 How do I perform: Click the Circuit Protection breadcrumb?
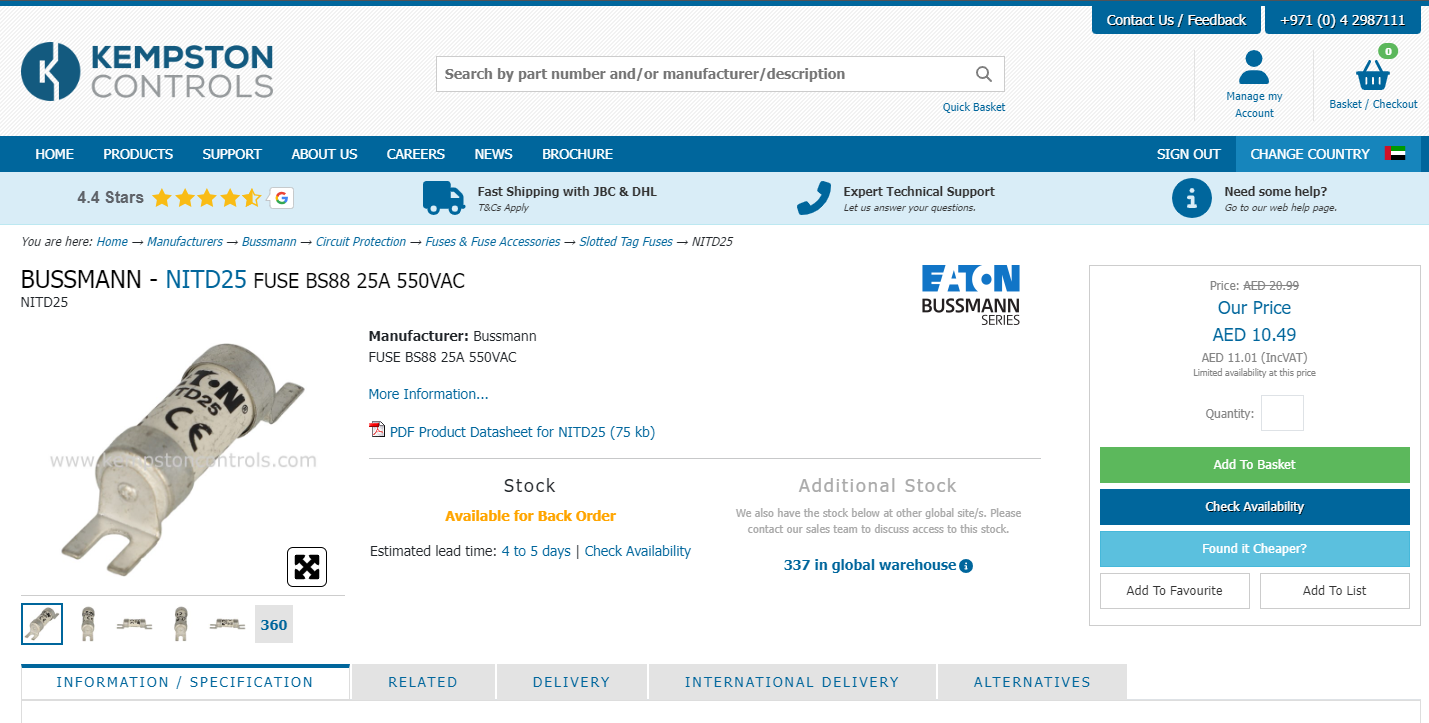coord(361,242)
